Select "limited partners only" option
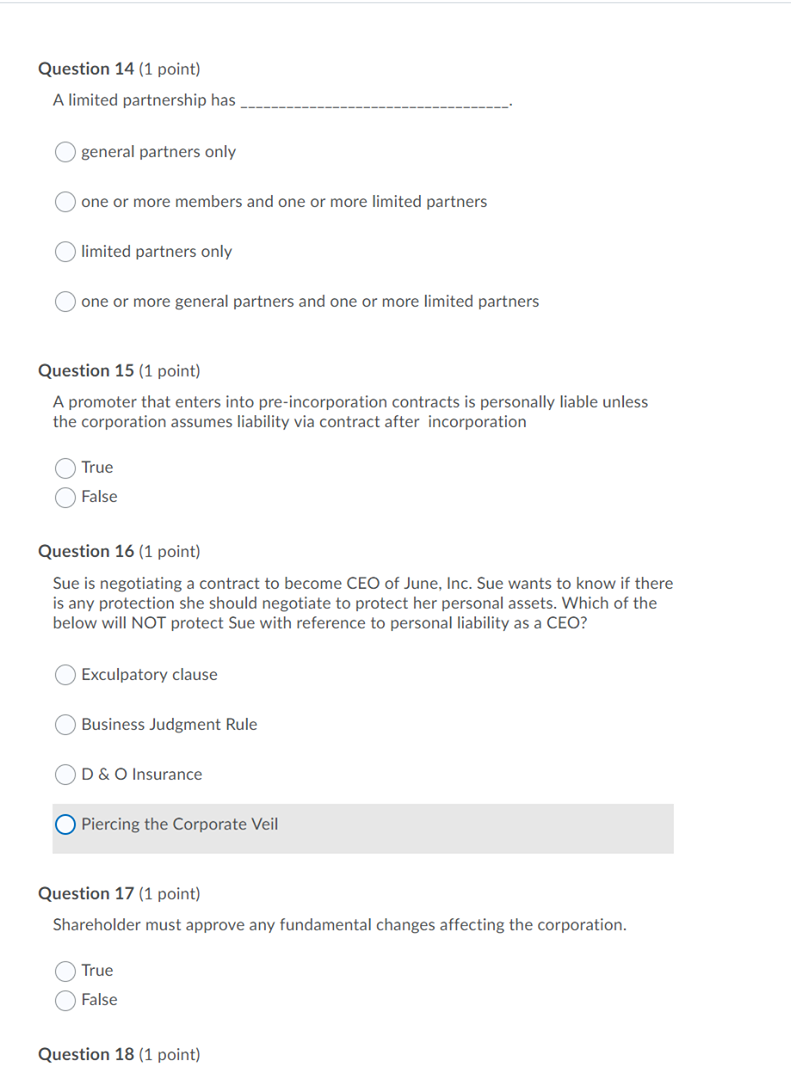Image resolution: width=791 pixels, height=1066 pixels. 65,251
